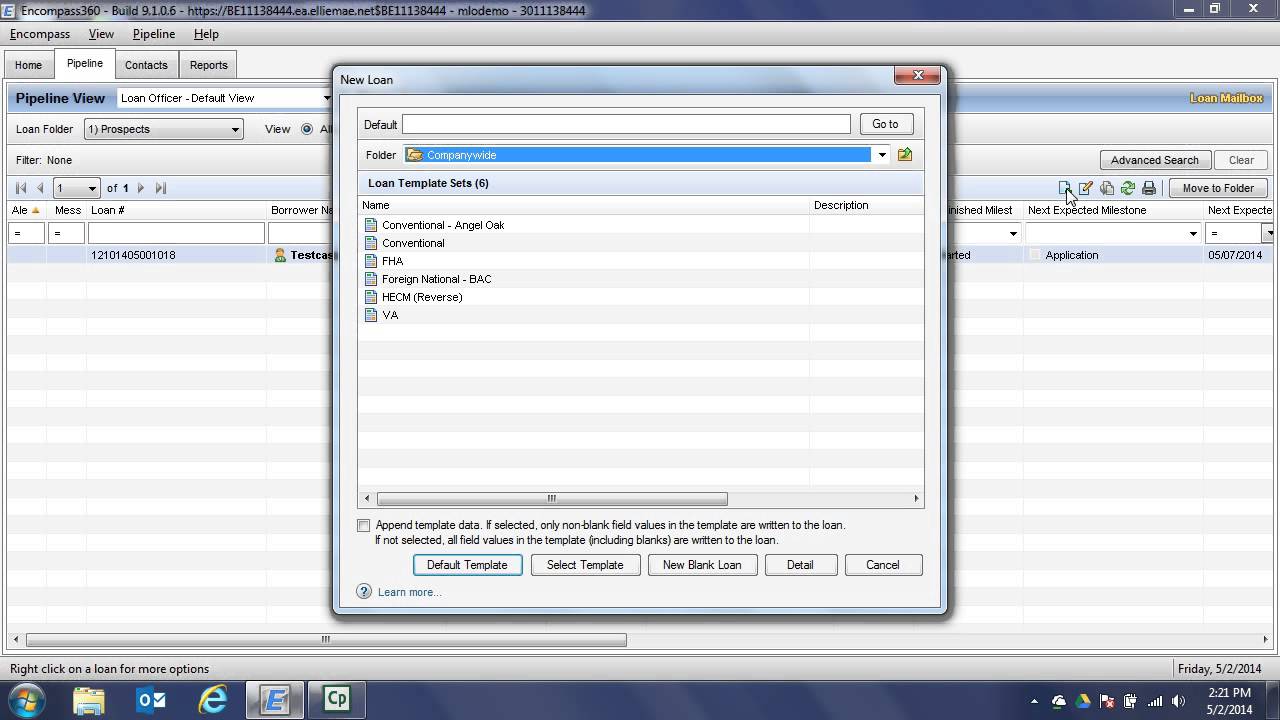Go to first page of pipeline
This screenshot has height=720, width=1280.
21,188
